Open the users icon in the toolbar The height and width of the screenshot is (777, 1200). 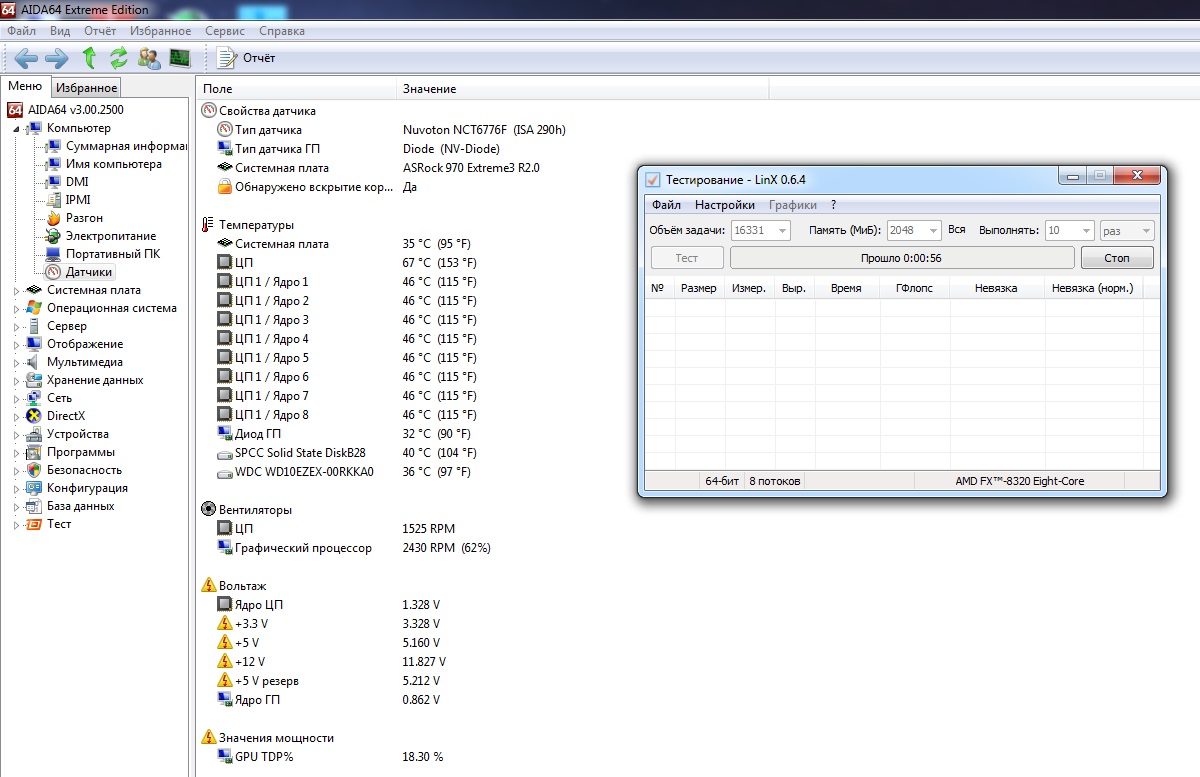pyautogui.click(x=149, y=57)
